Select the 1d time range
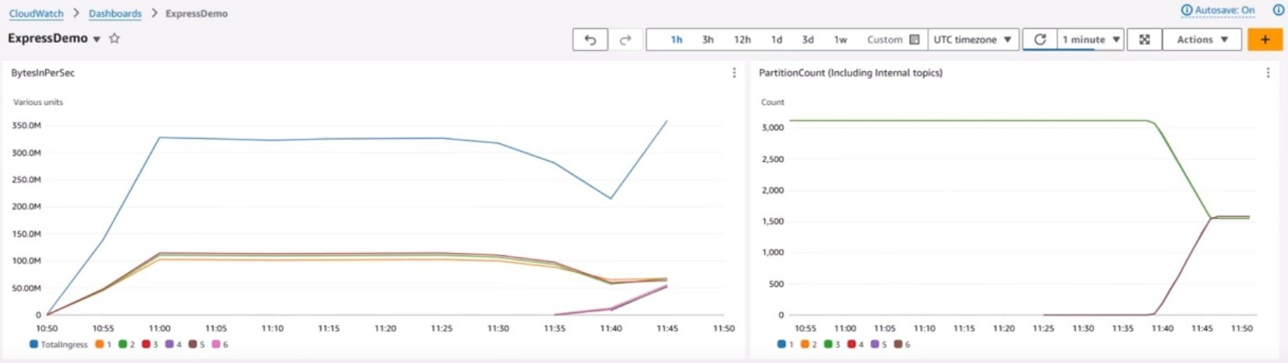This screenshot has height=363, width=1288. 776,40
